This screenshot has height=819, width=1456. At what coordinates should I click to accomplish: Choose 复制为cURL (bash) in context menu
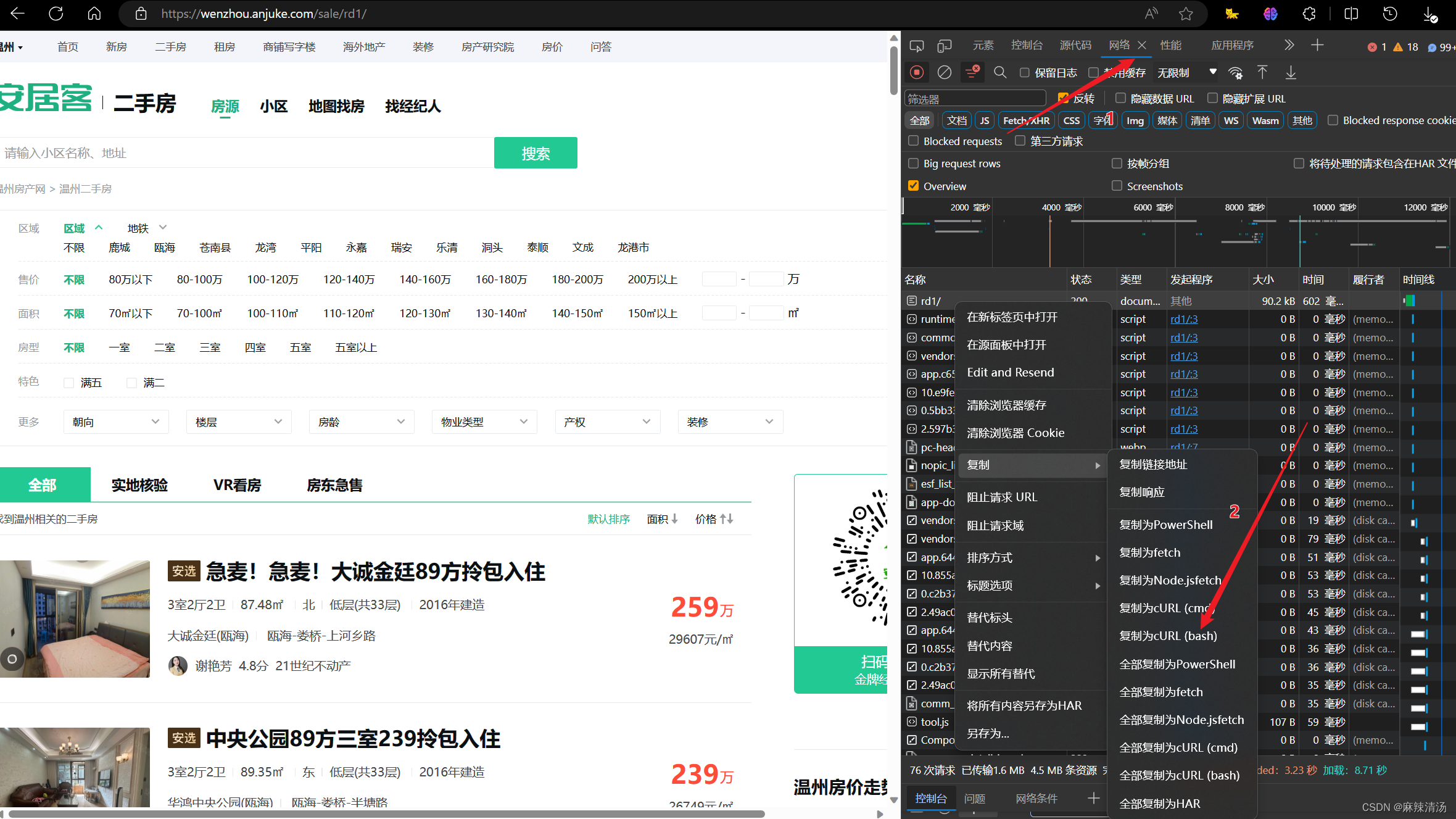coord(1168,636)
